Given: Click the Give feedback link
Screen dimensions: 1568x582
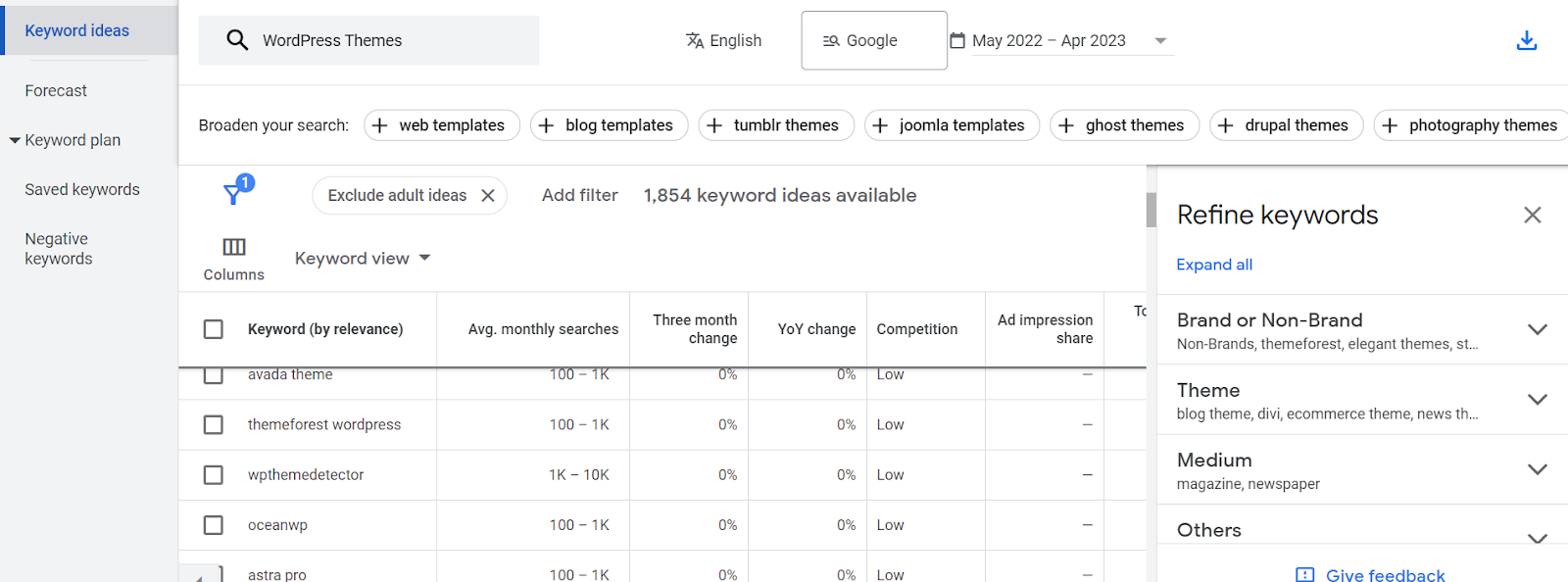Looking at the screenshot, I should tap(1385, 575).
